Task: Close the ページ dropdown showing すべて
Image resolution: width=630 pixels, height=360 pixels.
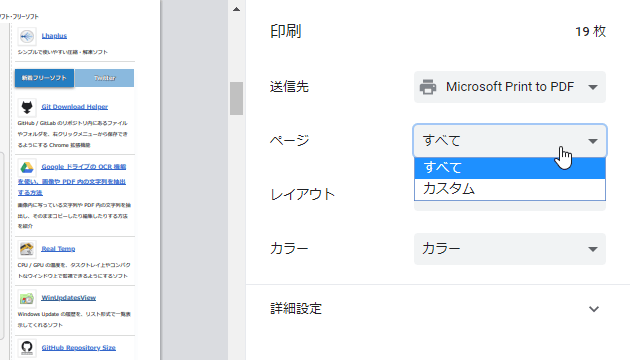Action: pos(509,141)
